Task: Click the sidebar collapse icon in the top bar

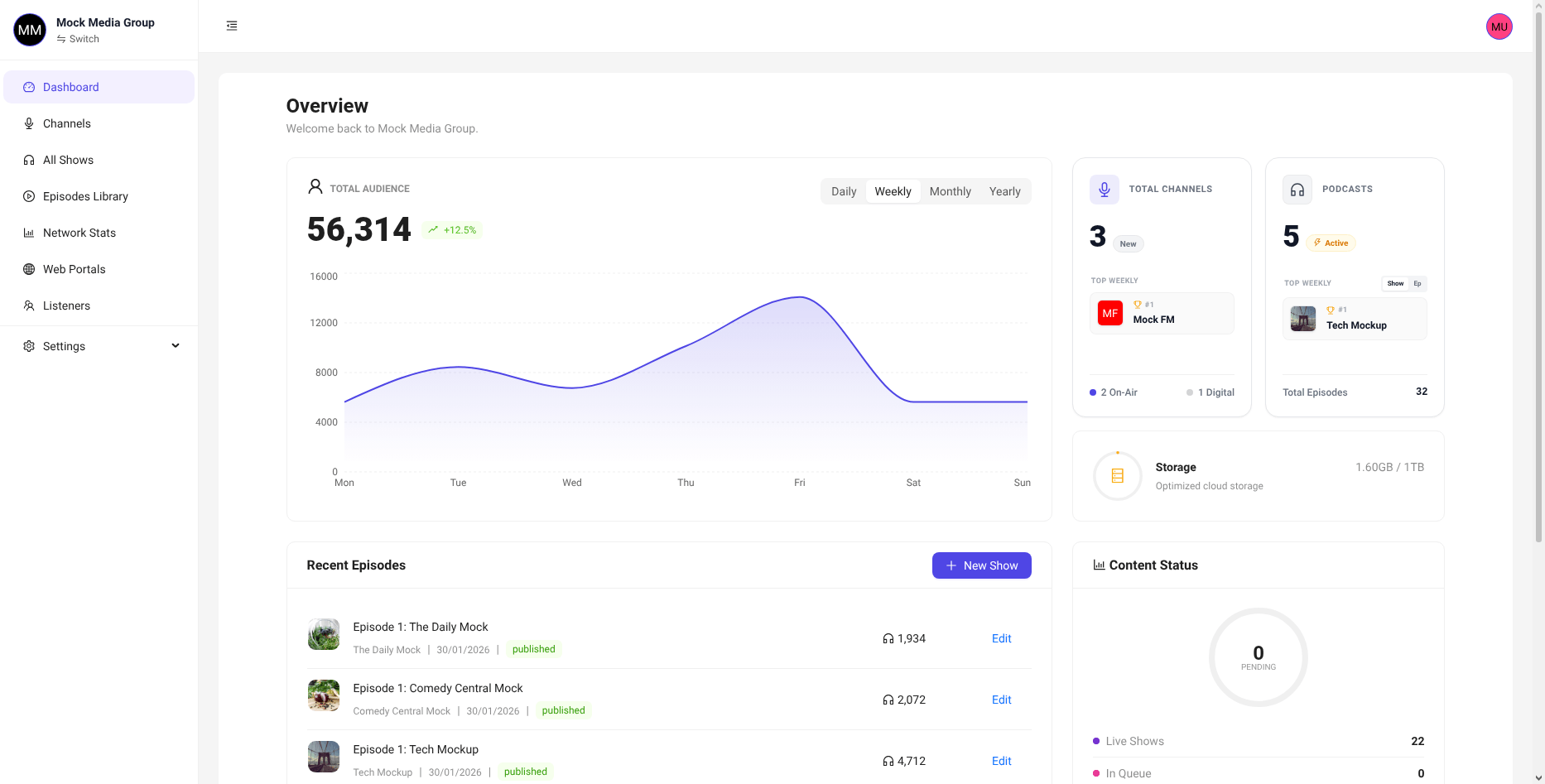Action: pos(231,25)
